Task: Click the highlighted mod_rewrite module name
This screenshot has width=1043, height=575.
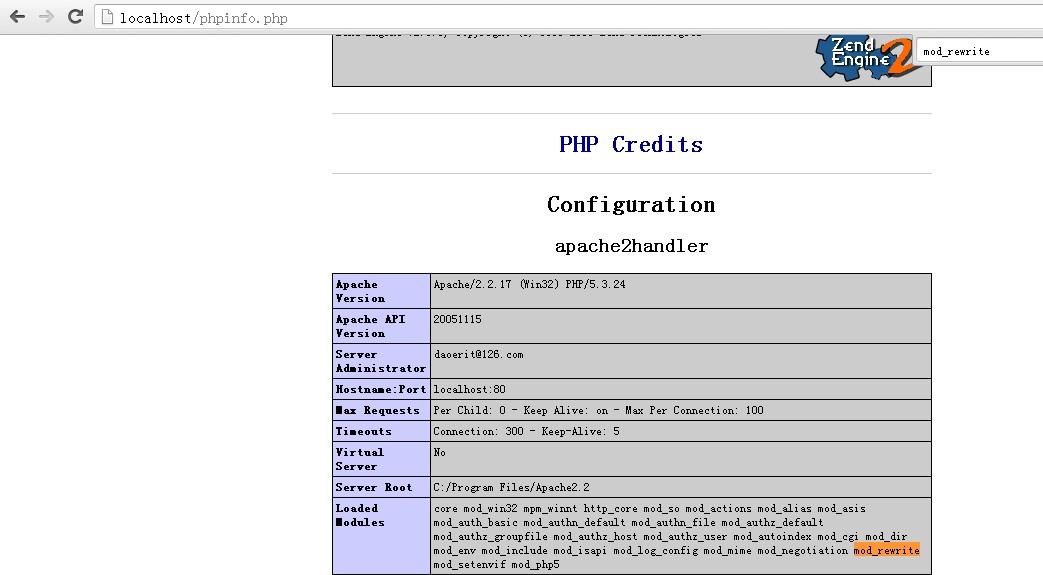Action: tap(886, 550)
